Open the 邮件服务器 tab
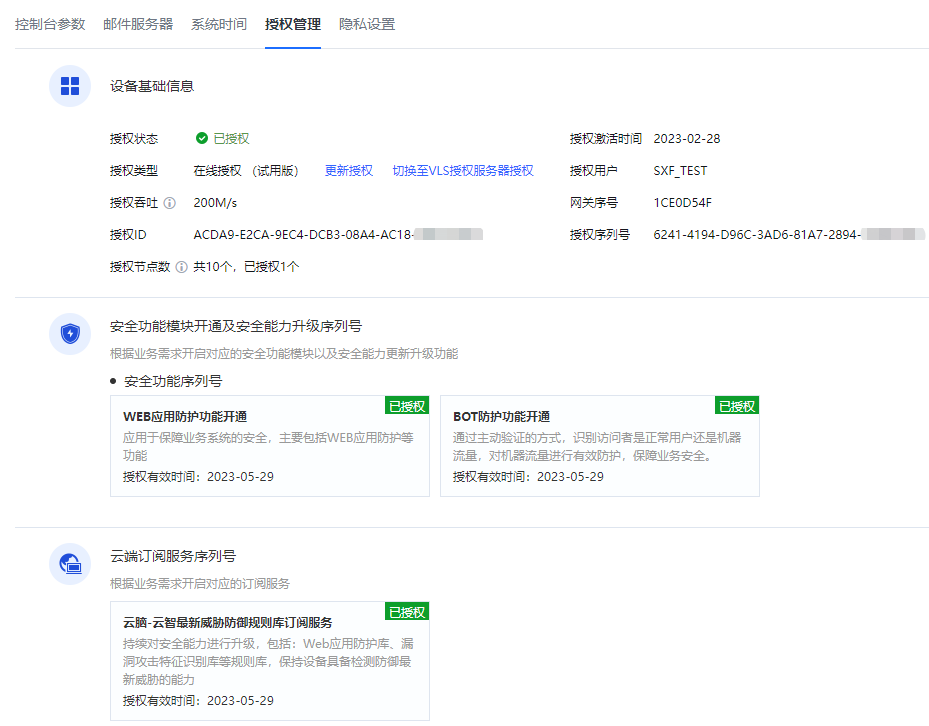This screenshot has width=929, height=726. tap(138, 24)
